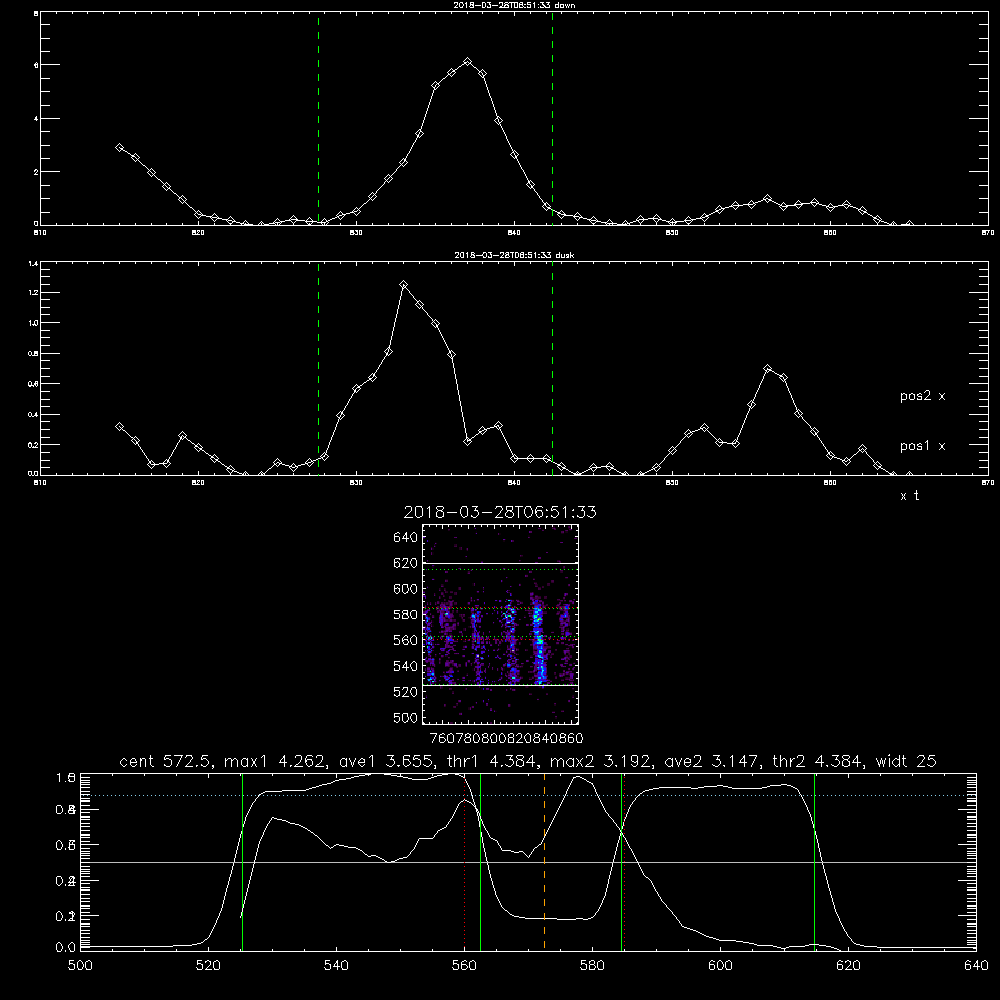Click the "x t" label
The image size is (1000, 1000).
909,496
